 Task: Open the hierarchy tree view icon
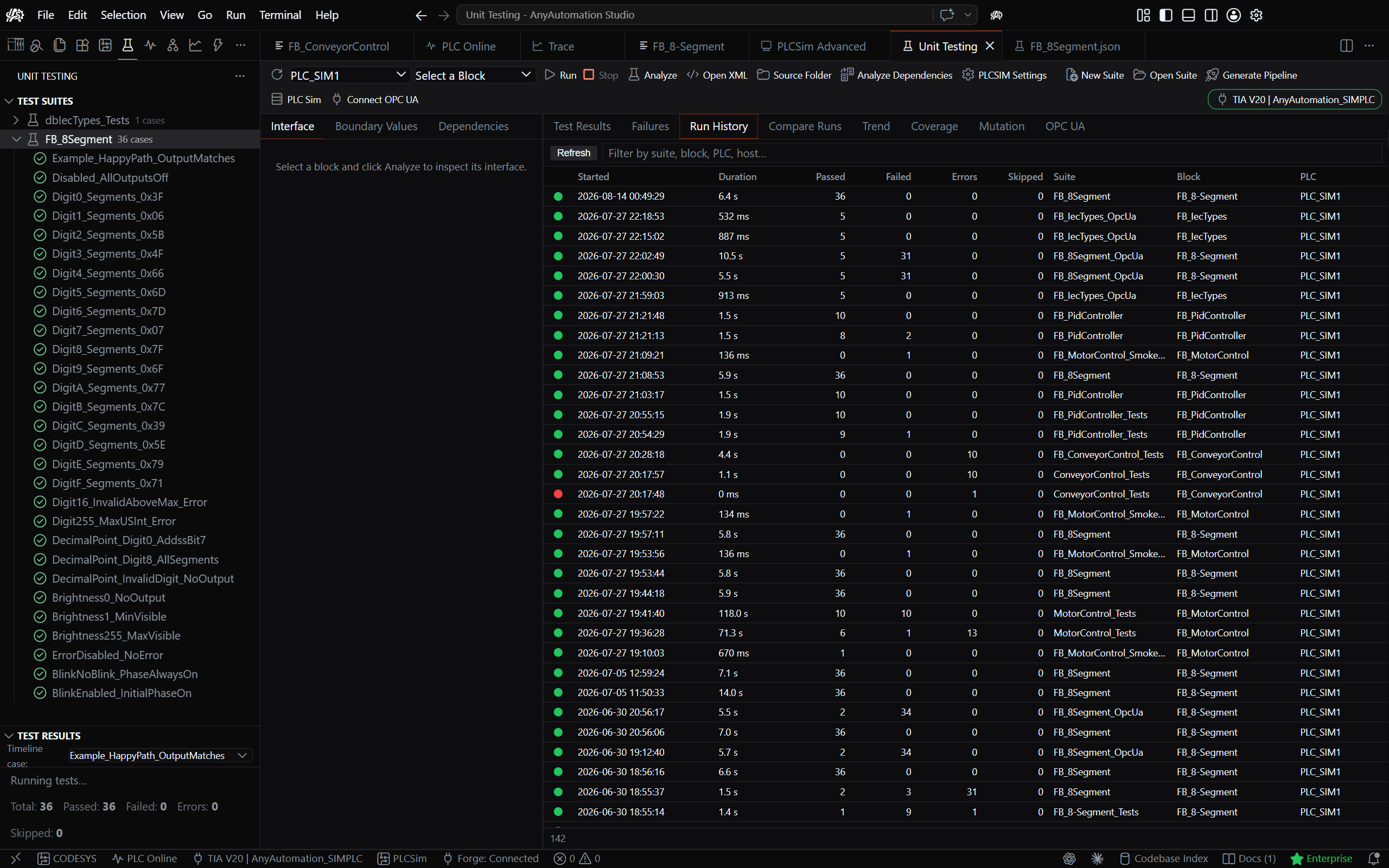click(173, 46)
